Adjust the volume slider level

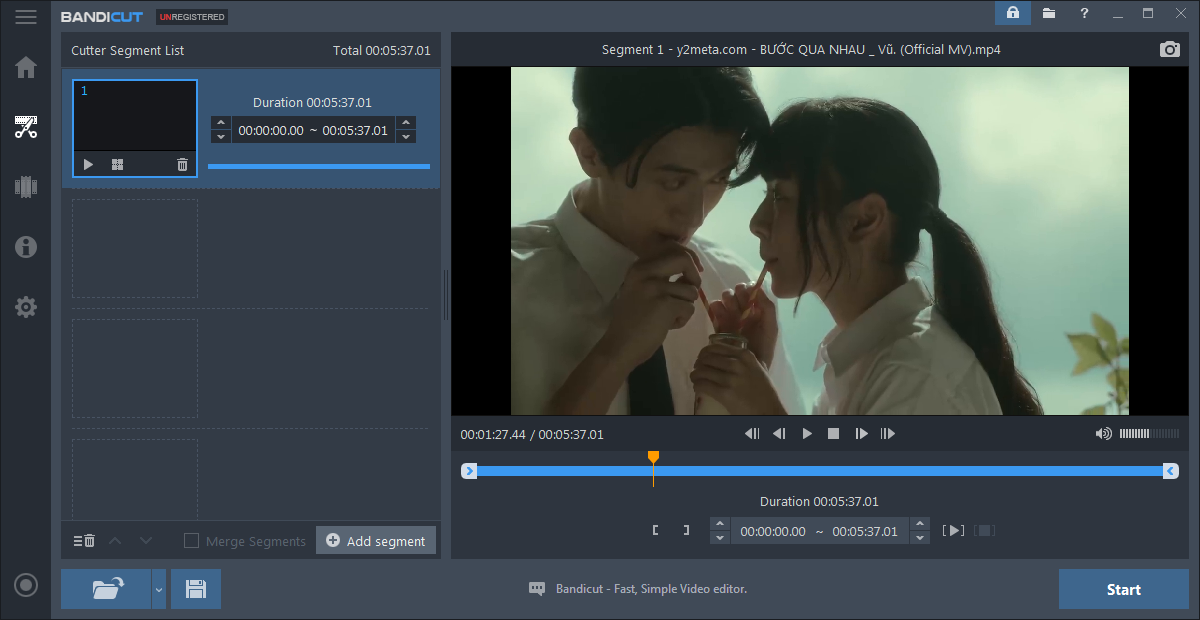pos(1148,434)
